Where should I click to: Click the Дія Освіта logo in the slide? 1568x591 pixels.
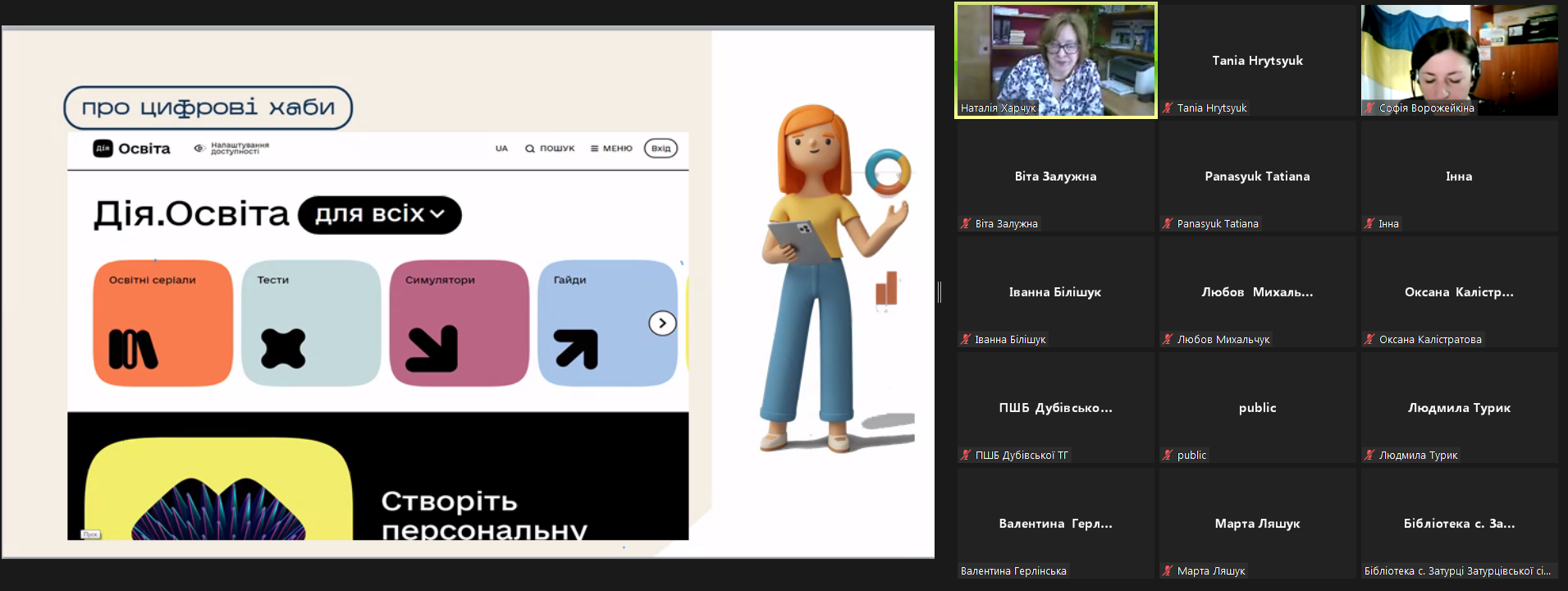point(131,149)
